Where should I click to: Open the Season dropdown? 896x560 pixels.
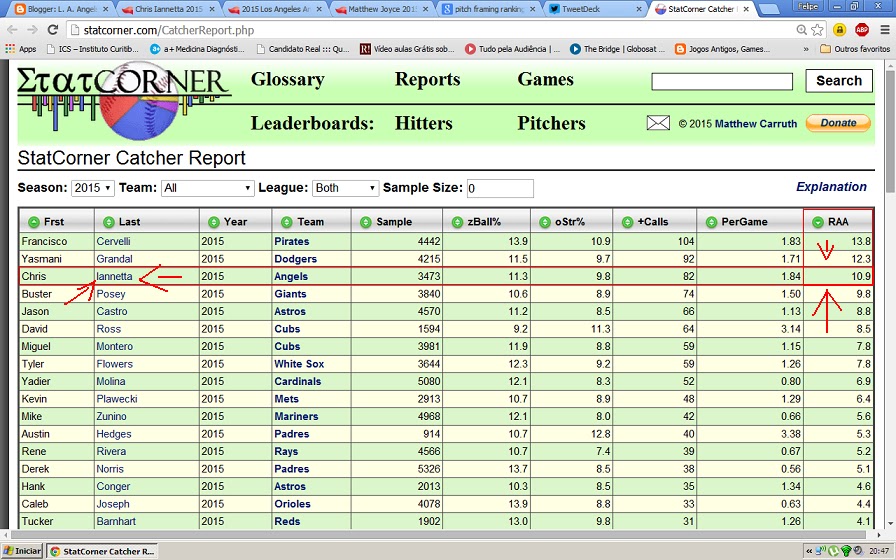click(x=93, y=188)
